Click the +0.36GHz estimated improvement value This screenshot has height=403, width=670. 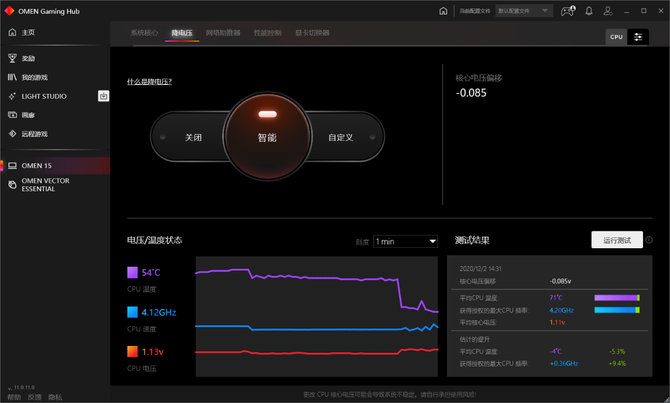[564, 363]
